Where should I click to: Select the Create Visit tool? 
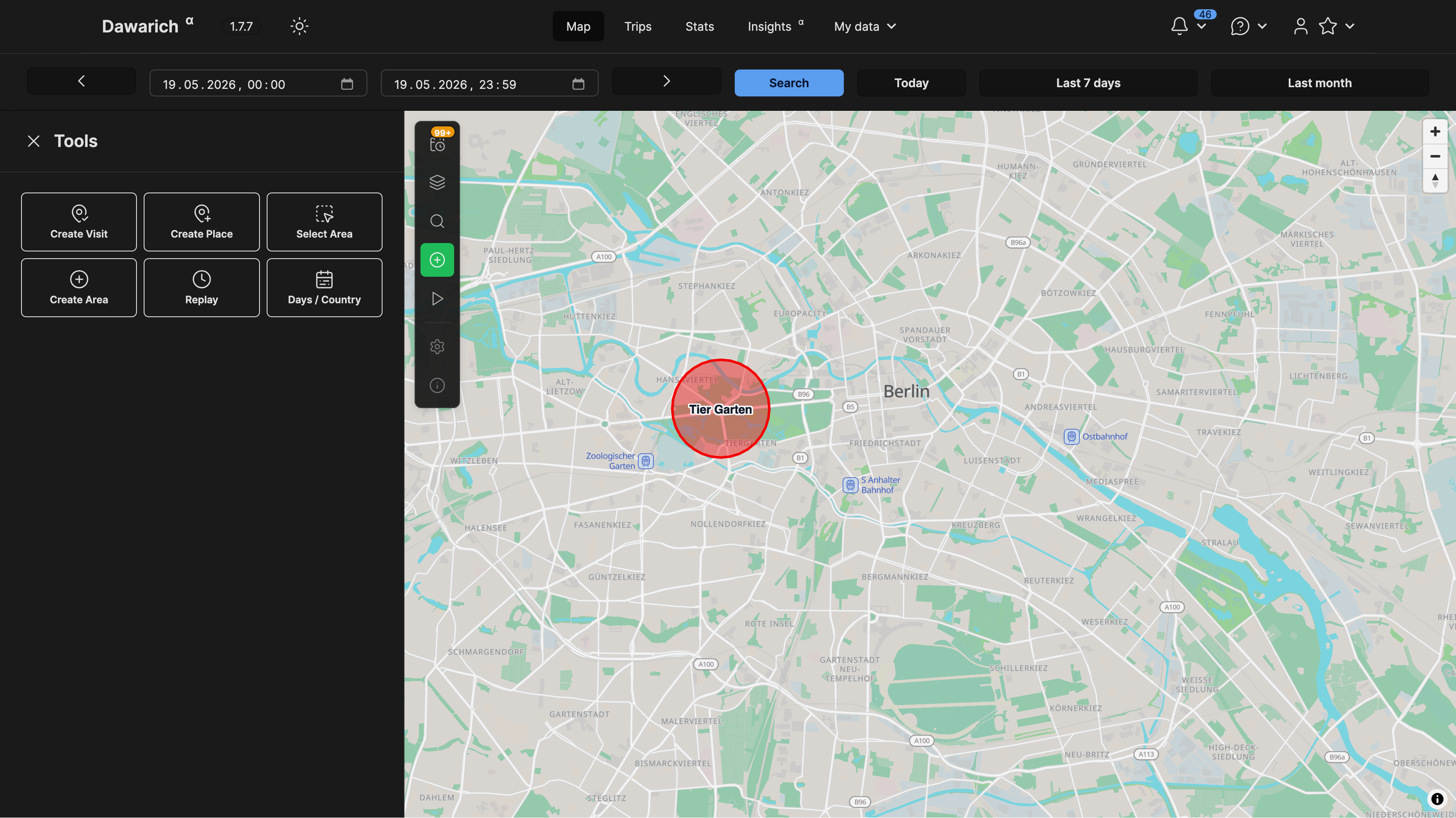coord(78,222)
